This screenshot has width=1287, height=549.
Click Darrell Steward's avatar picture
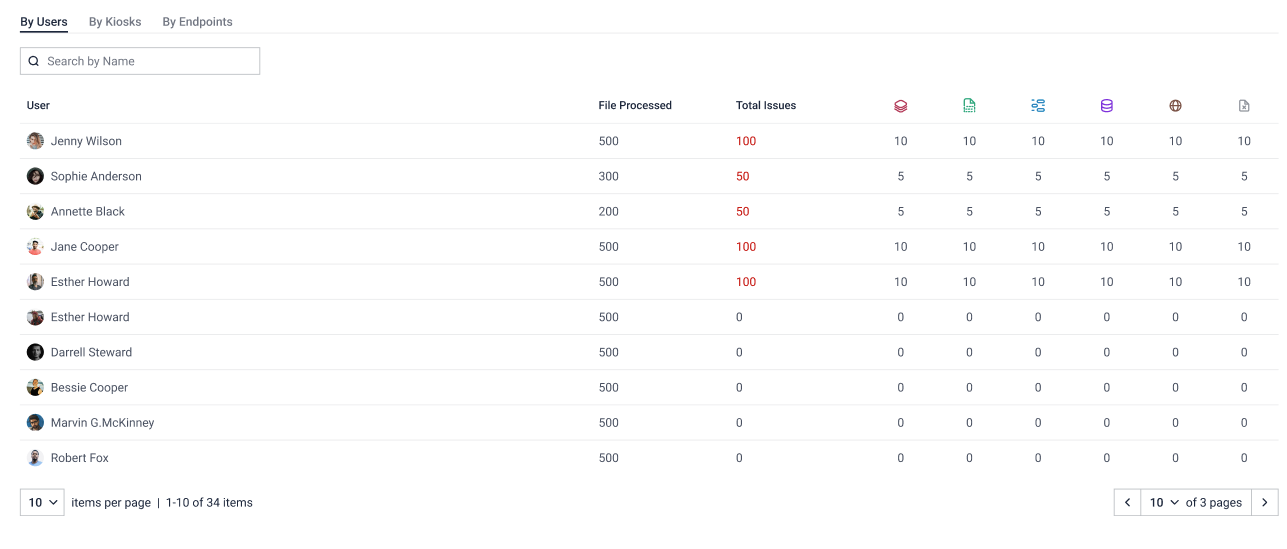[35, 352]
